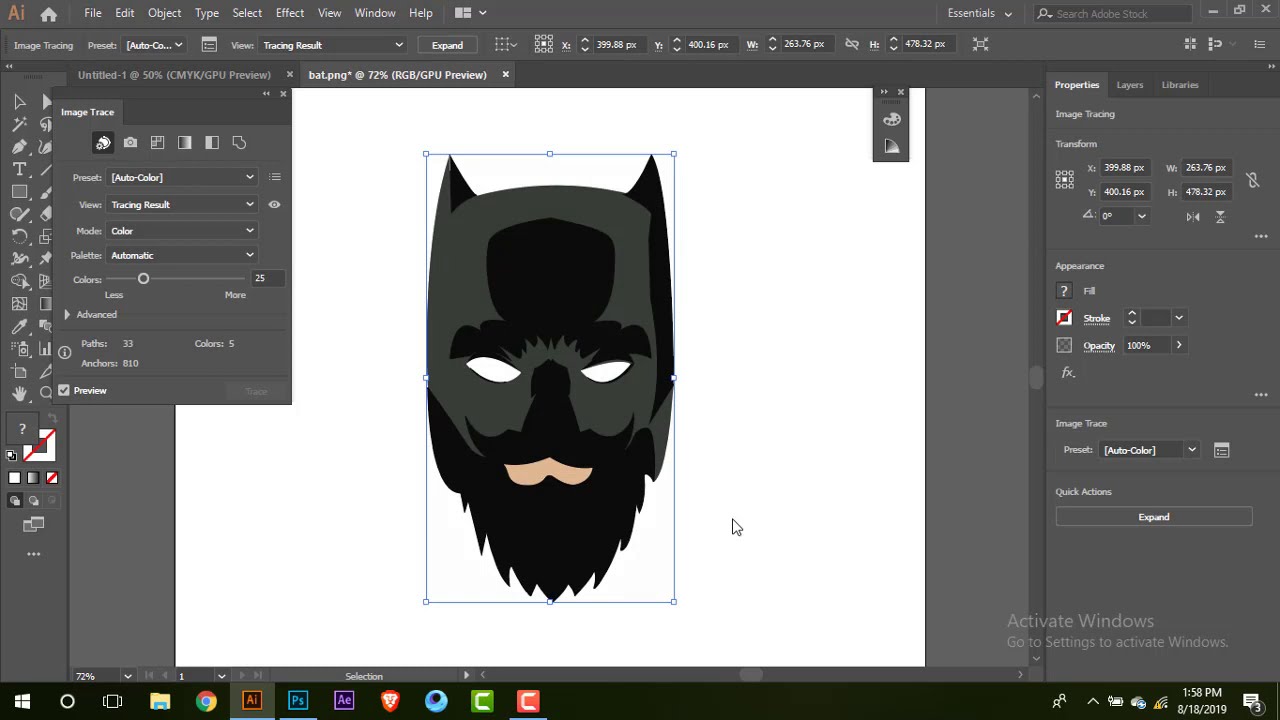Open the Image Trace panel icon in Properties
This screenshot has height=720, width=1280.
click(x=1221, y=450)
